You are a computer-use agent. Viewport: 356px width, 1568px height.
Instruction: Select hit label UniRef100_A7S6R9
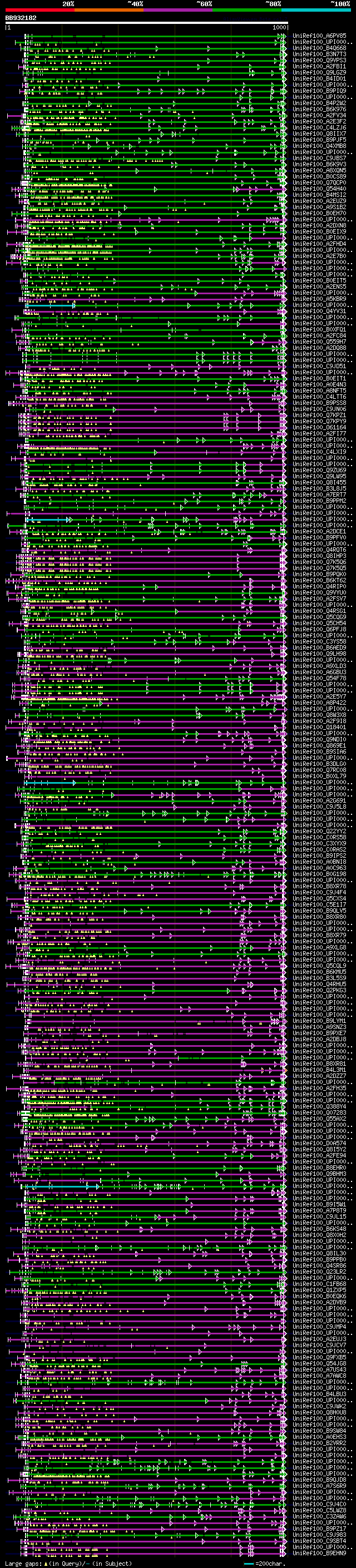point(319,1486)
